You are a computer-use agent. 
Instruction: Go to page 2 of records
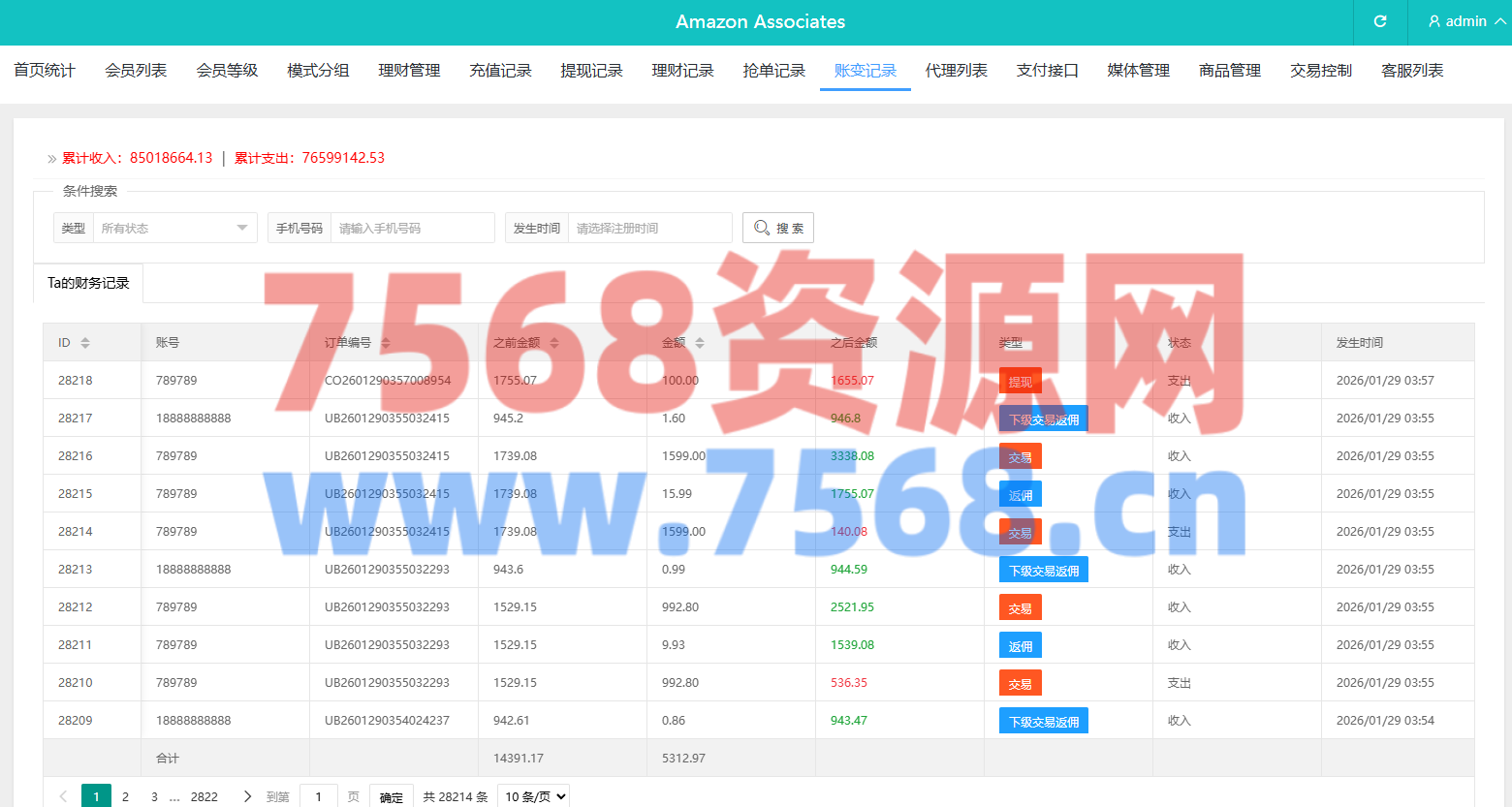[x=125, y=796]
